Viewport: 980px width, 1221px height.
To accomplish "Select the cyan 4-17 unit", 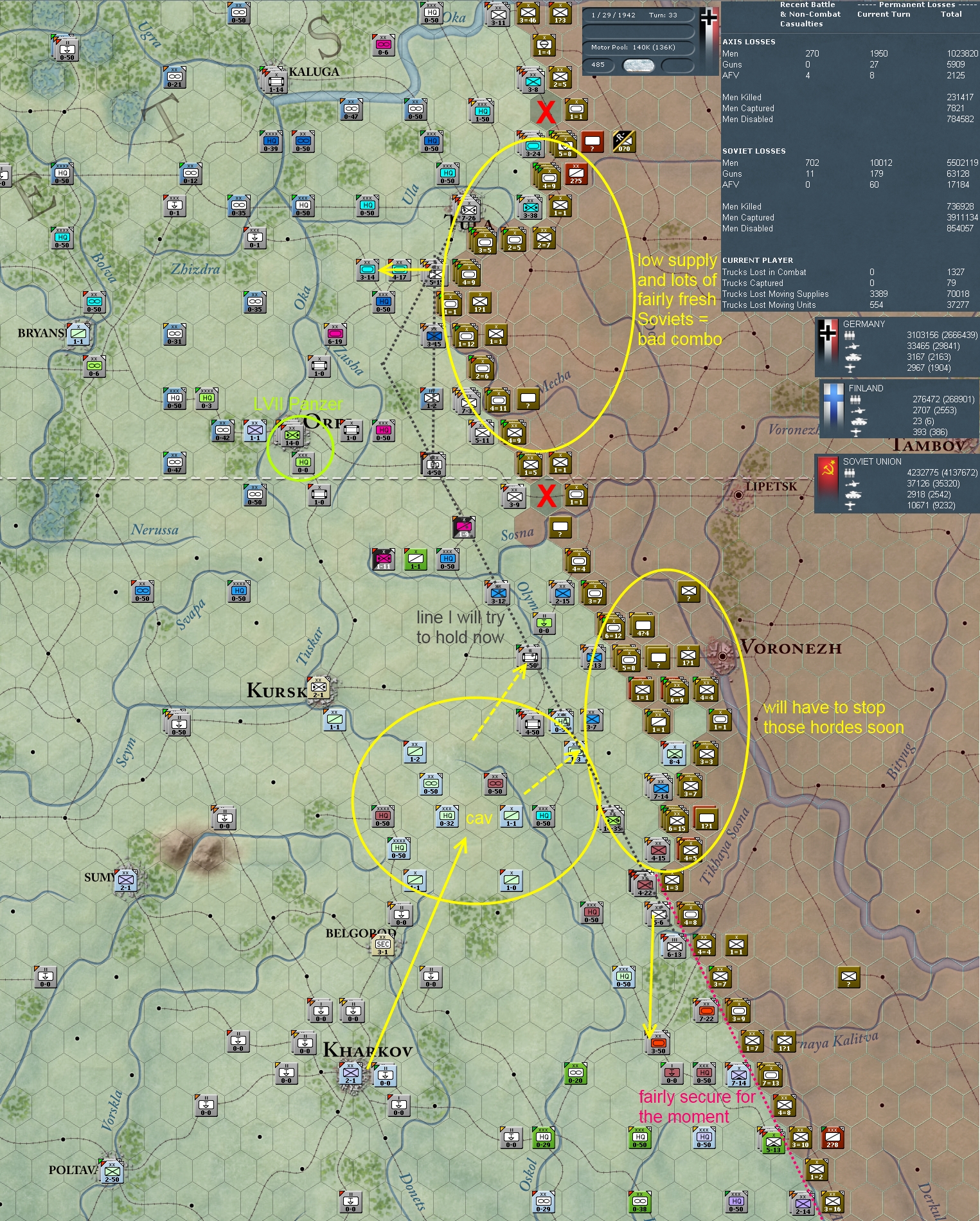I will click(x=400, y=270).
